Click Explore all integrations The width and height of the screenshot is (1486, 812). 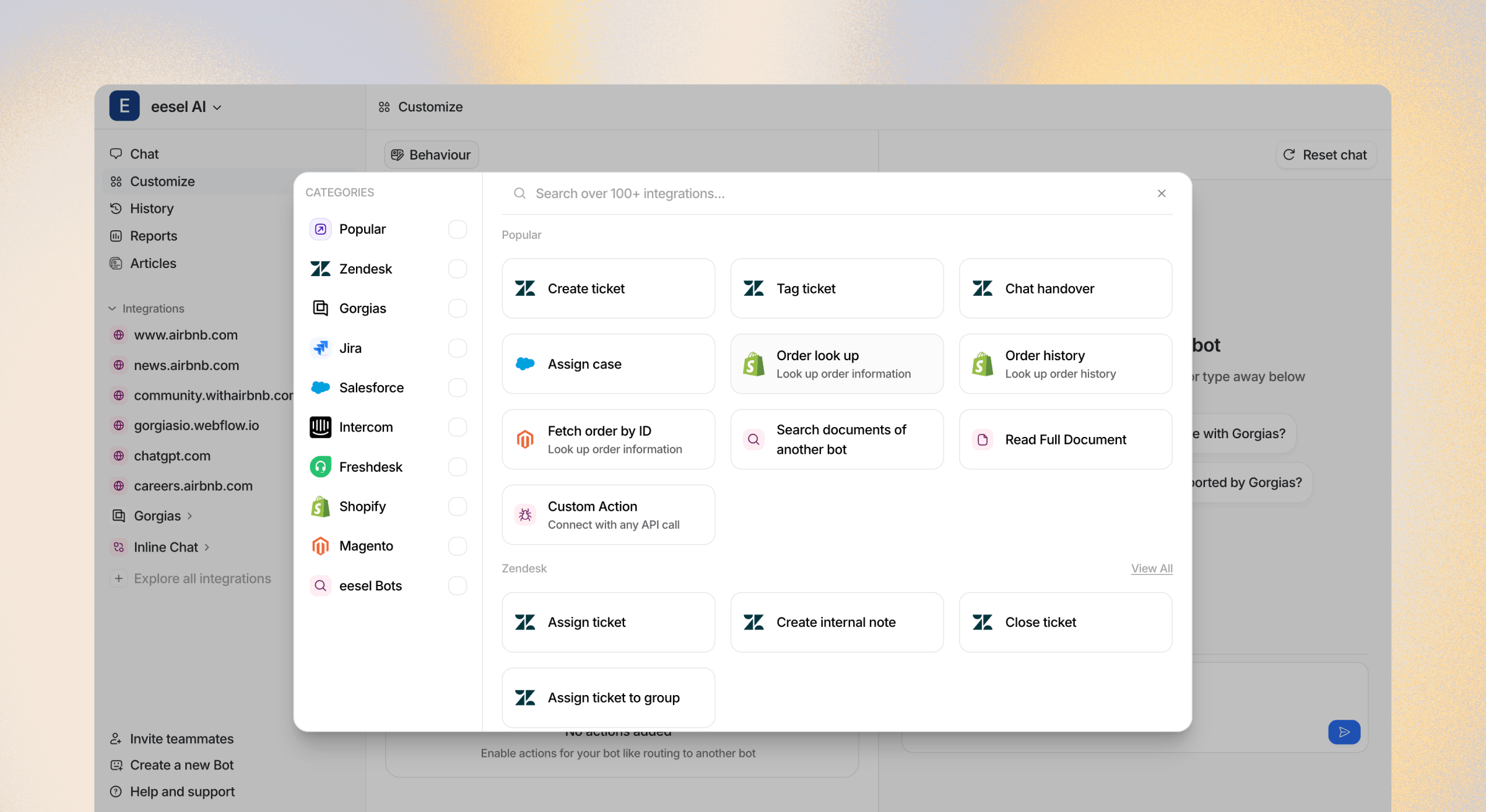(191, 579)
